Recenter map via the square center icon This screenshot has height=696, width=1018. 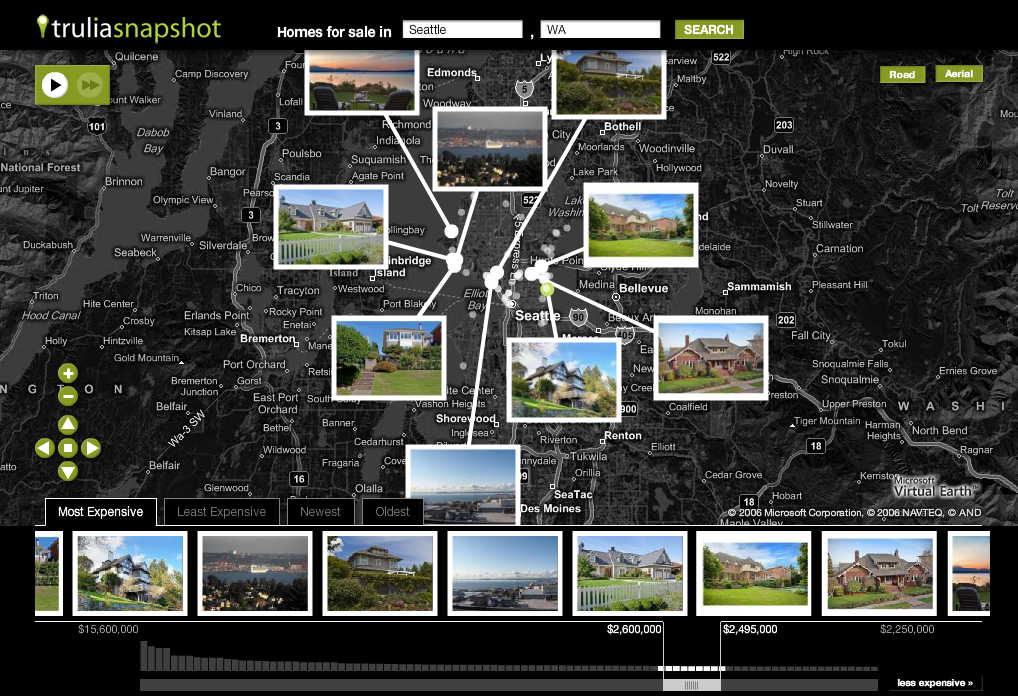tap(68, 448)
